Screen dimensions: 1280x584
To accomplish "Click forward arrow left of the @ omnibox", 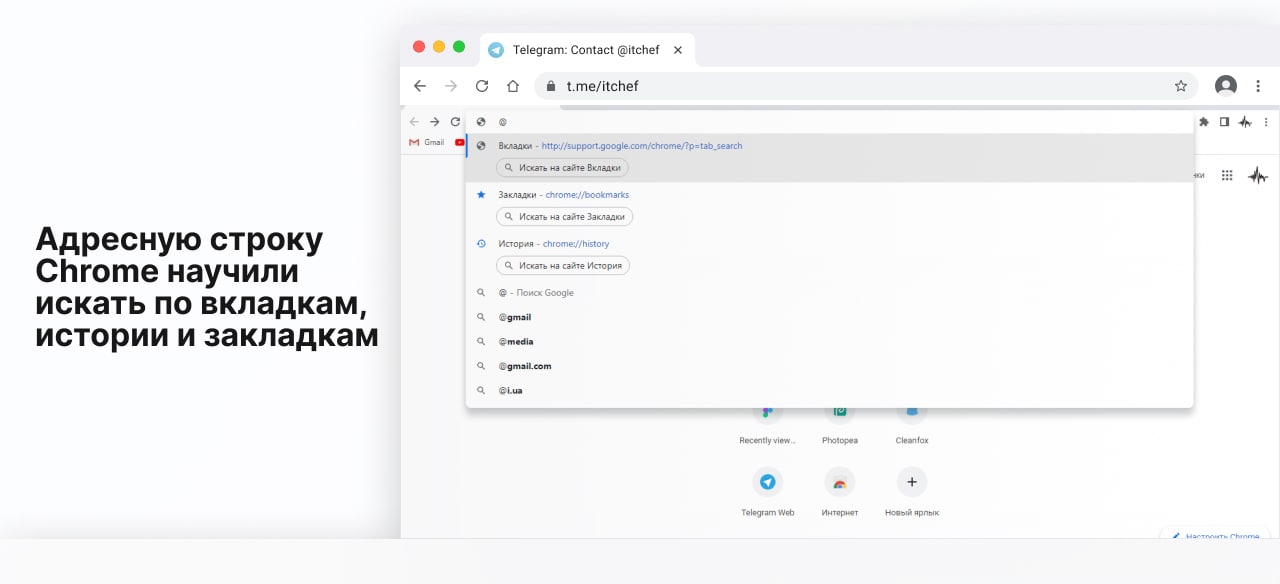I will pos(434,122).
